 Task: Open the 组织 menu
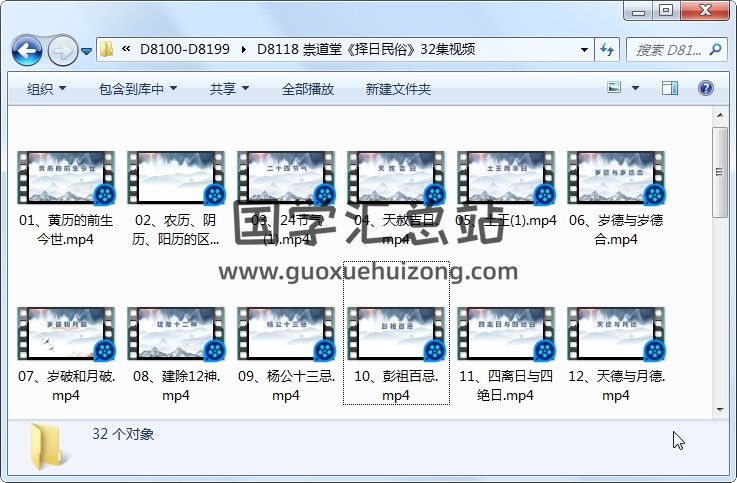point(46,89)
